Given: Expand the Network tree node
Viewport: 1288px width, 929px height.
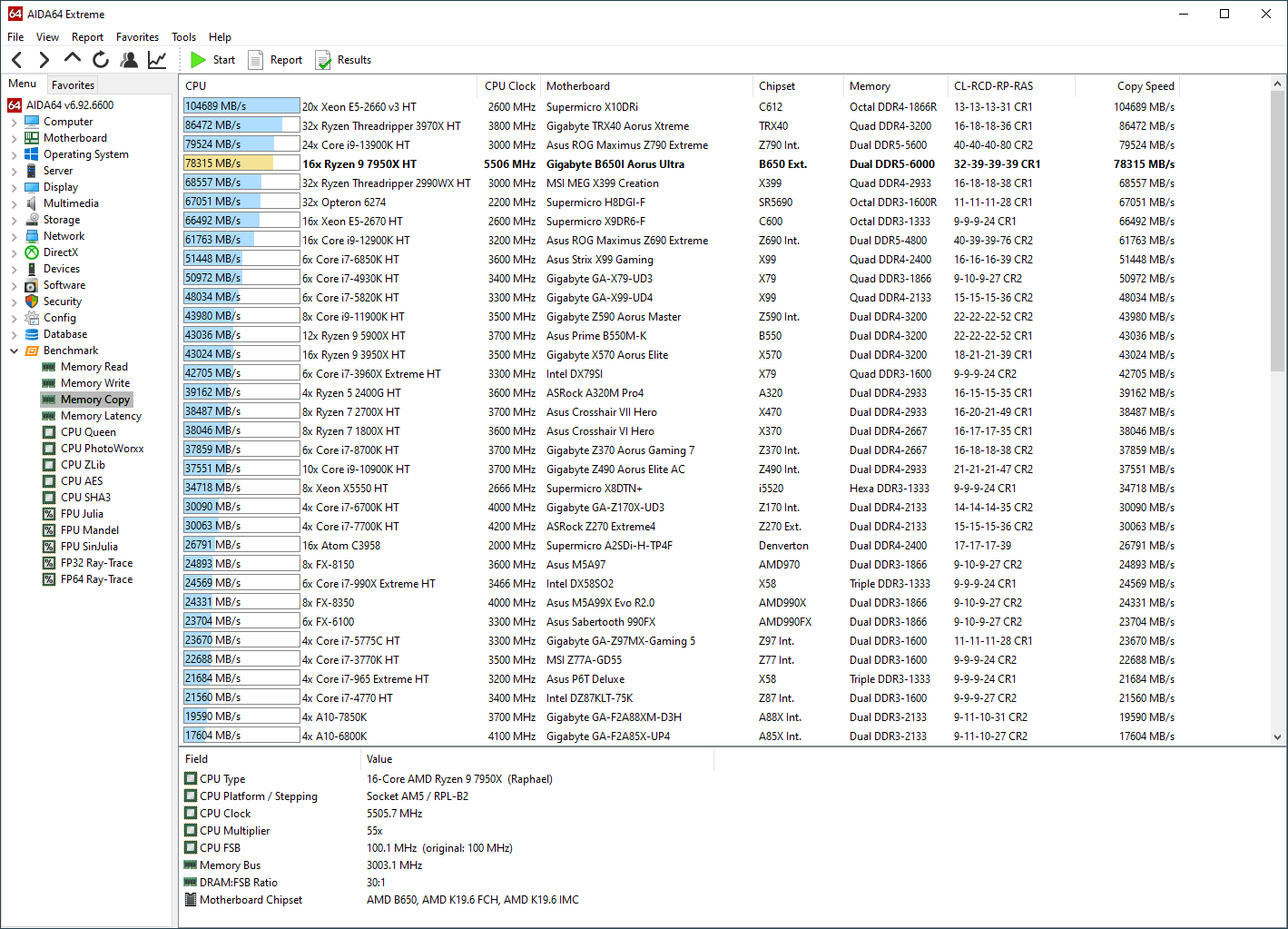Looking at the screenshot, I should [x=14, y=236].
